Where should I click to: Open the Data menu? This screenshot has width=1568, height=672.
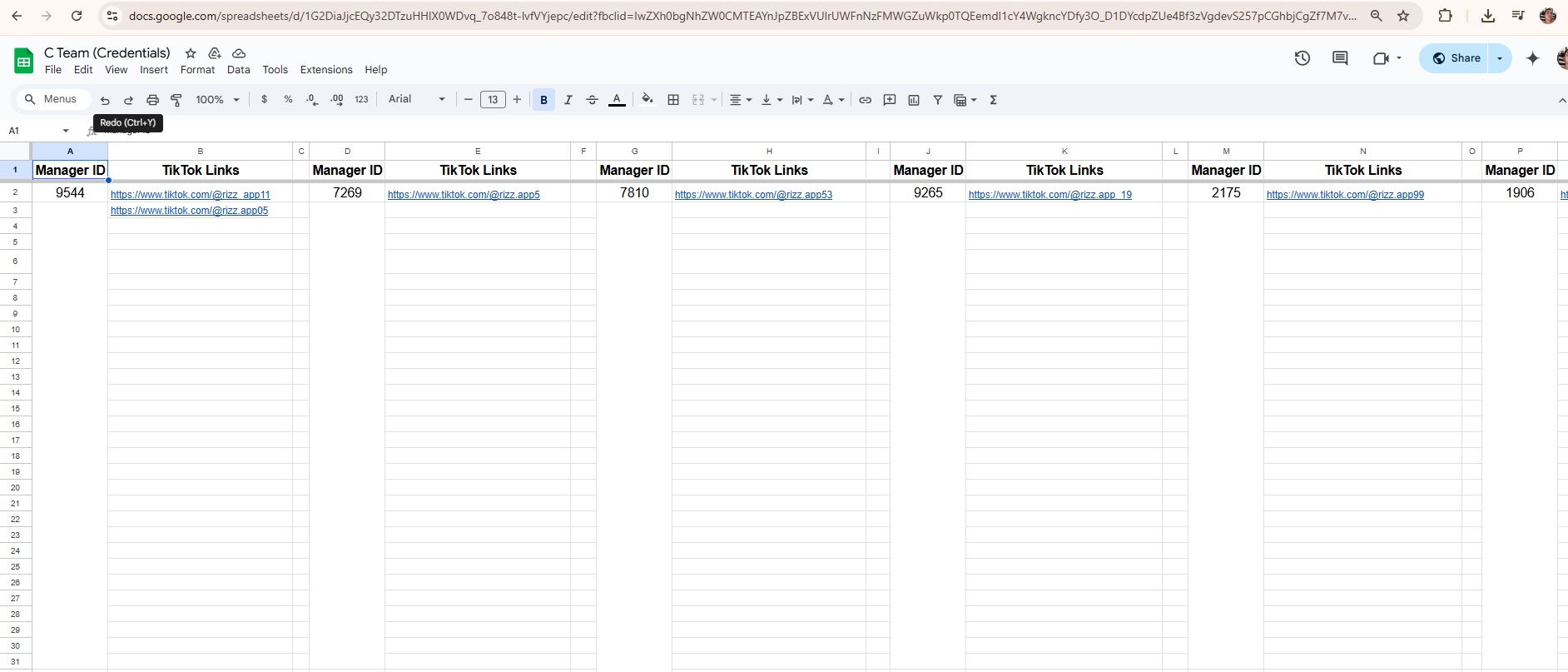(238, 70)
